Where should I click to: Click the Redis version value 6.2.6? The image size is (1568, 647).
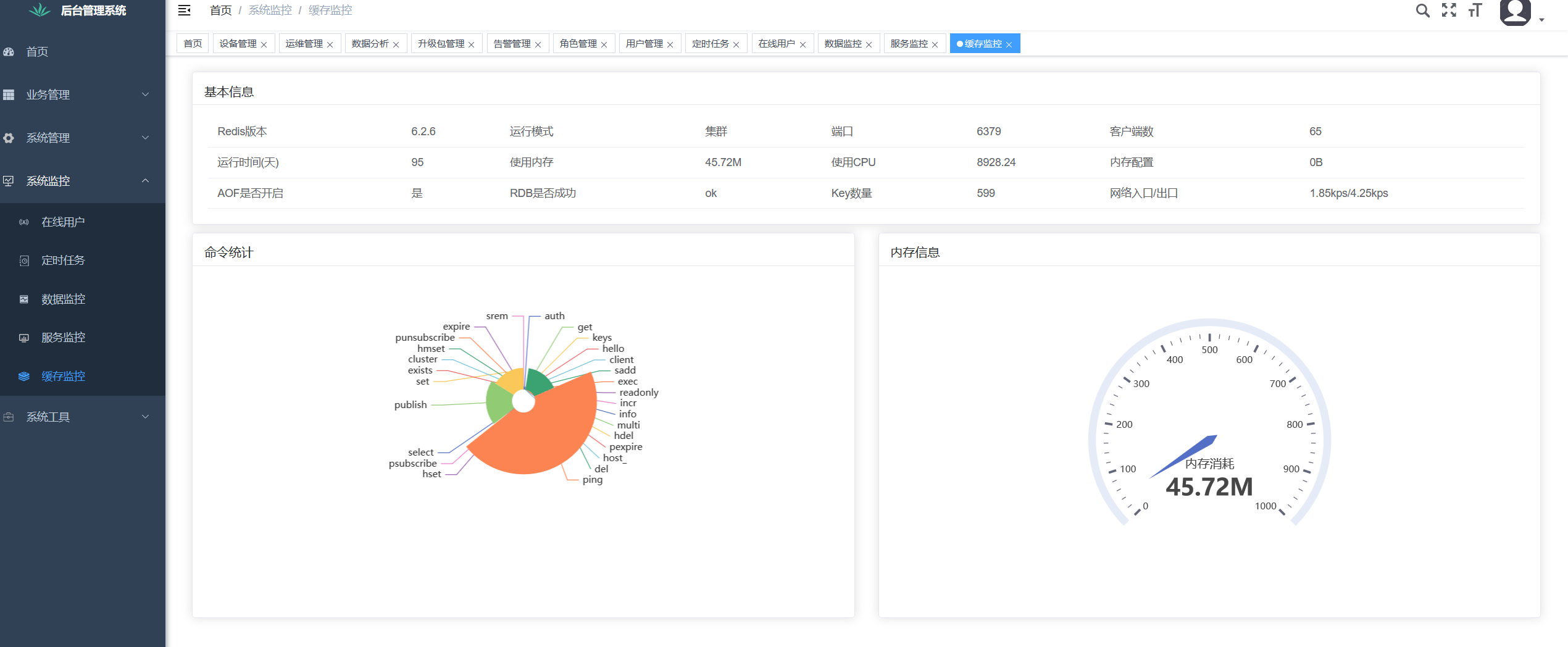point(423,131)
